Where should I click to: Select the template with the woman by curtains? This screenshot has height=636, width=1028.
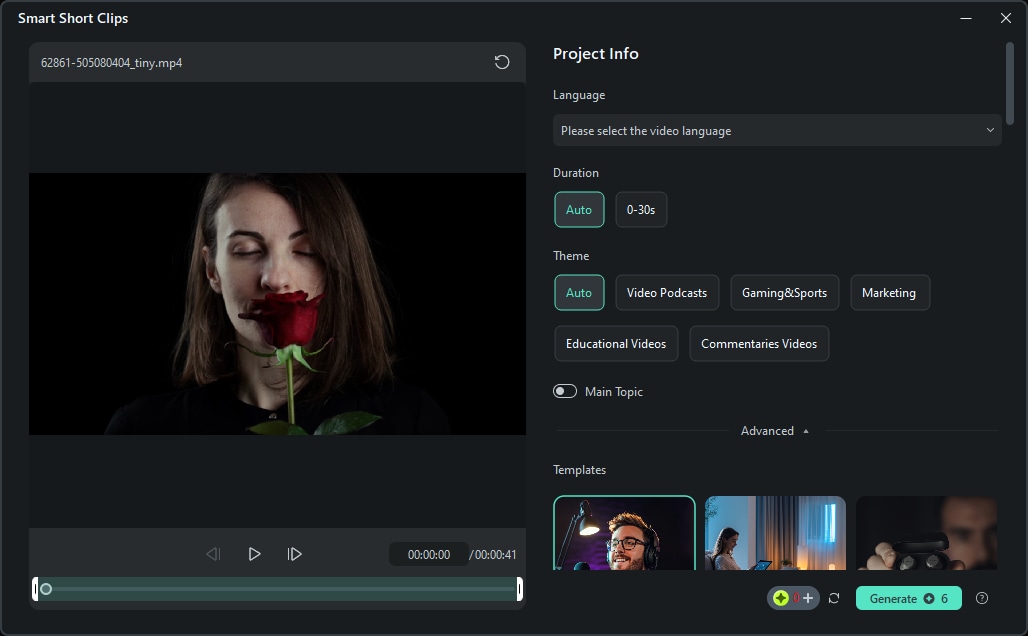click(775, 532)
